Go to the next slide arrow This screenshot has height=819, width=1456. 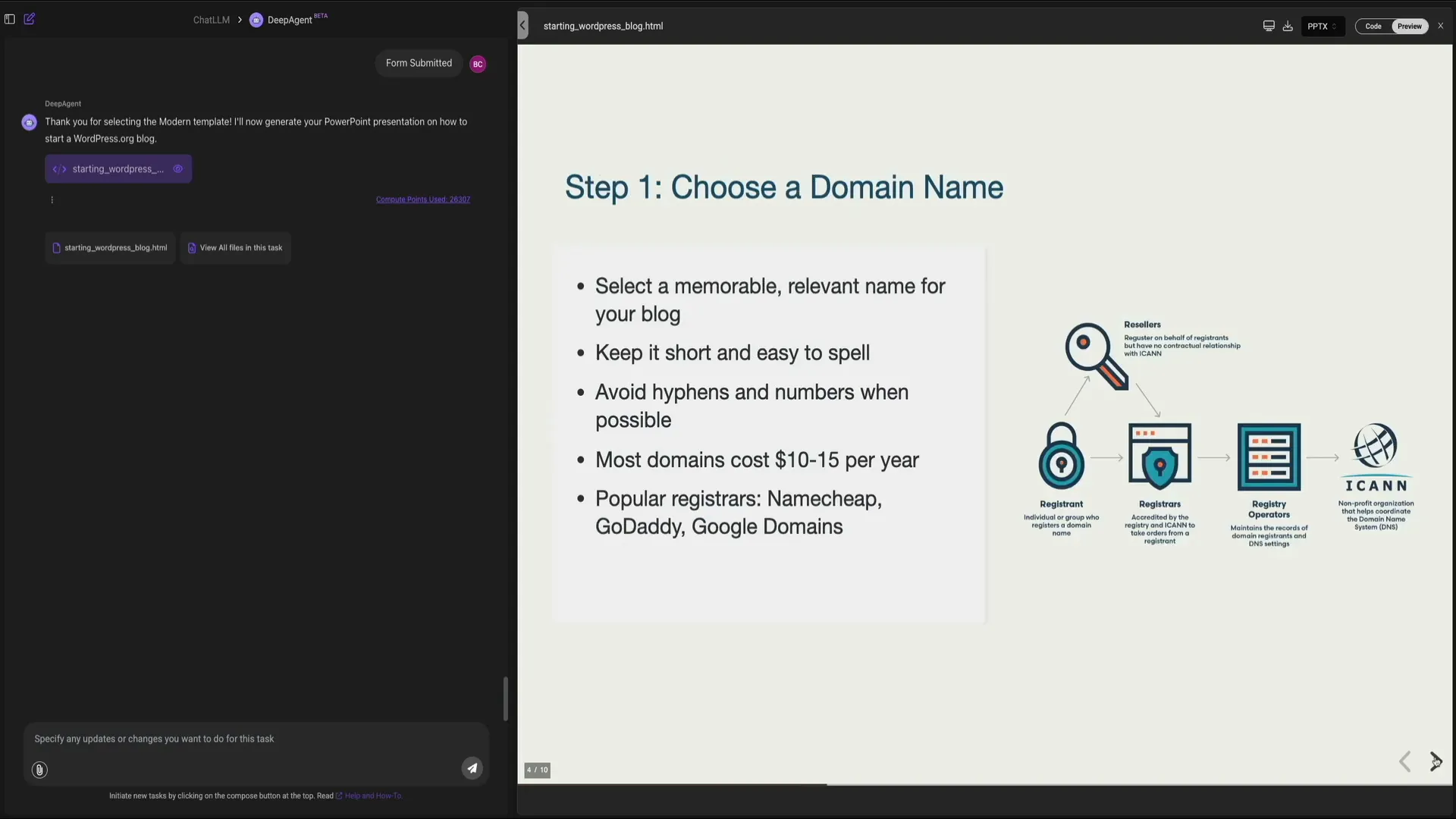click(x=1436, y=761)
